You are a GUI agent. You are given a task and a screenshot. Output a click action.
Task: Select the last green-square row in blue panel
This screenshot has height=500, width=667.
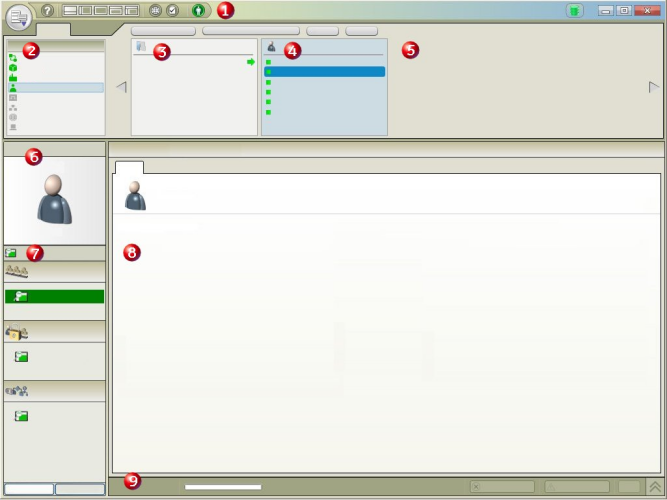[x=325, y=112]
